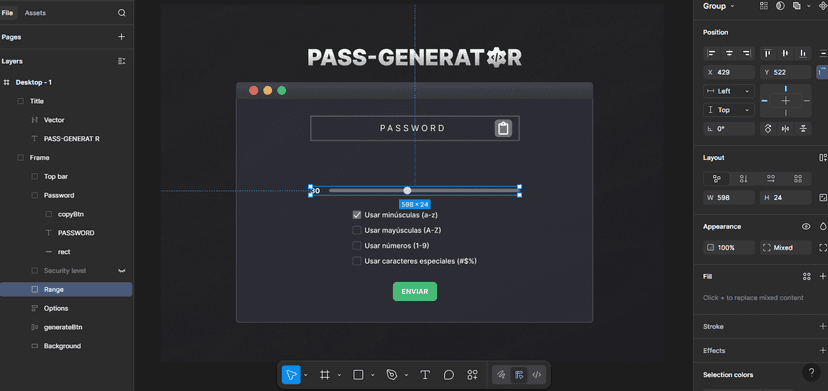Click the slider thumb on range control
The image size is (828, 391).
tap(407, 190)
